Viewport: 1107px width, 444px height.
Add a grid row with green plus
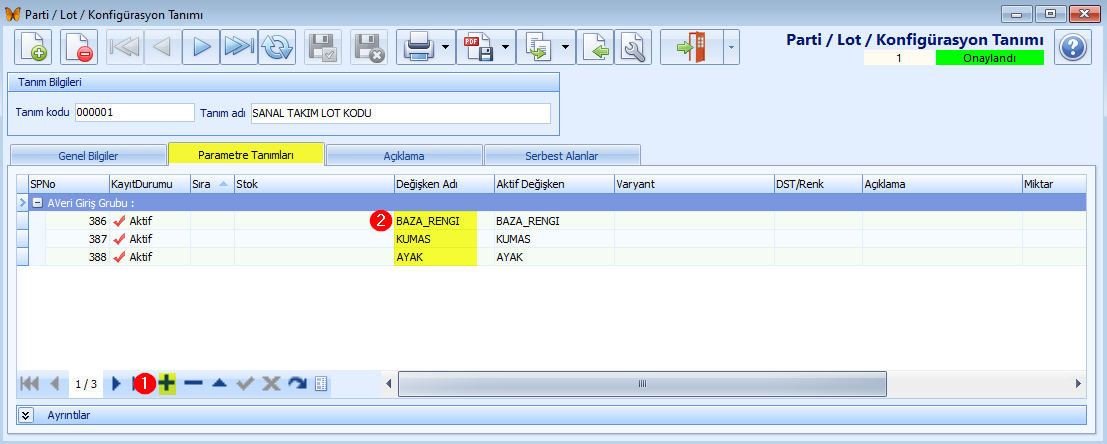(x=167, y=384)
